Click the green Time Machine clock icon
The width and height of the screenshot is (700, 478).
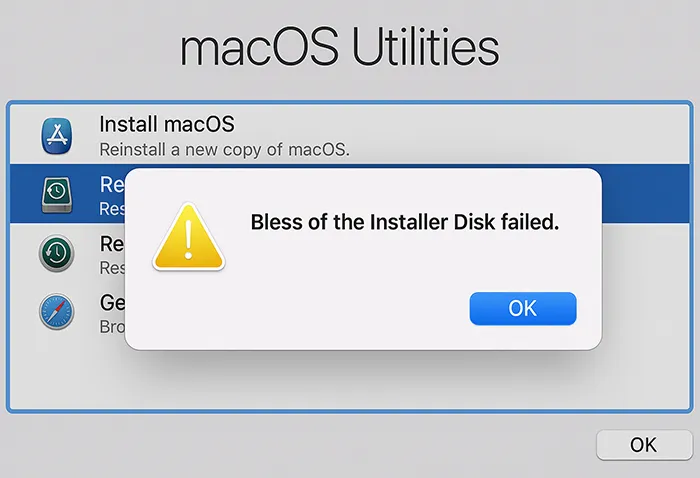pyautogui.click(x=57, y=252)
